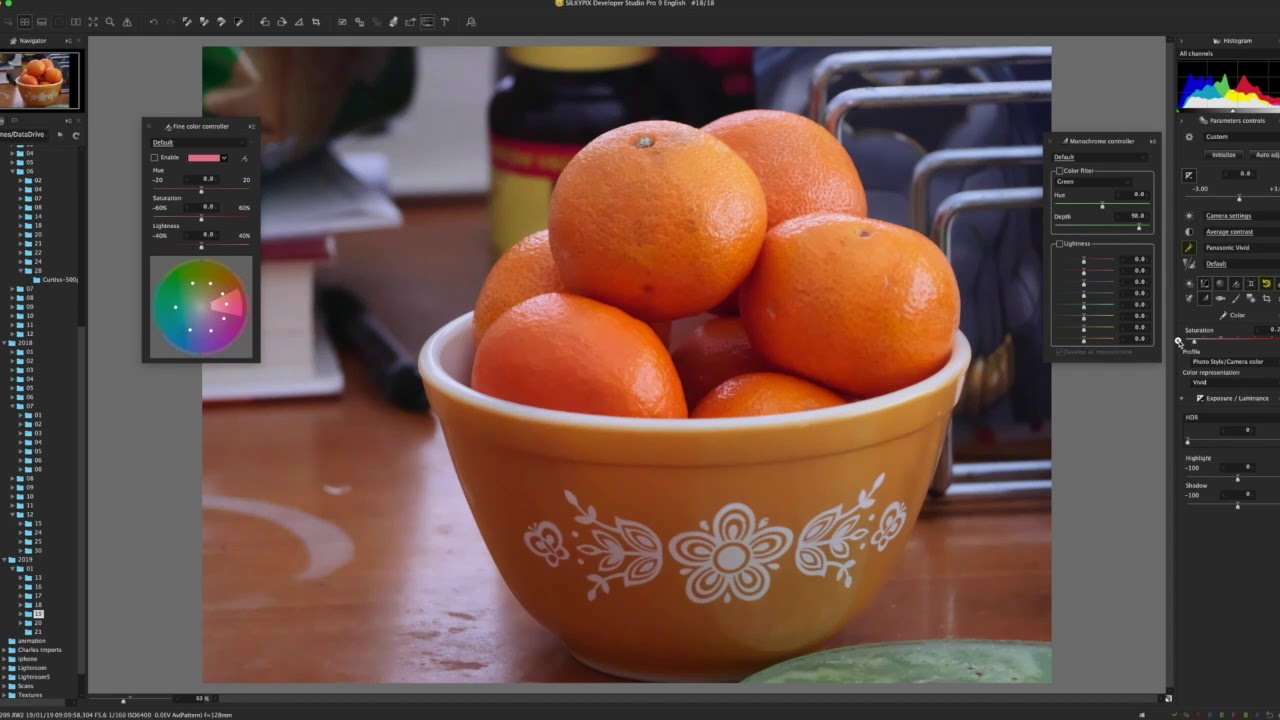Select the Curtiss-500 folder
The width and height of the screenshot is (1280, 720).
58,280
